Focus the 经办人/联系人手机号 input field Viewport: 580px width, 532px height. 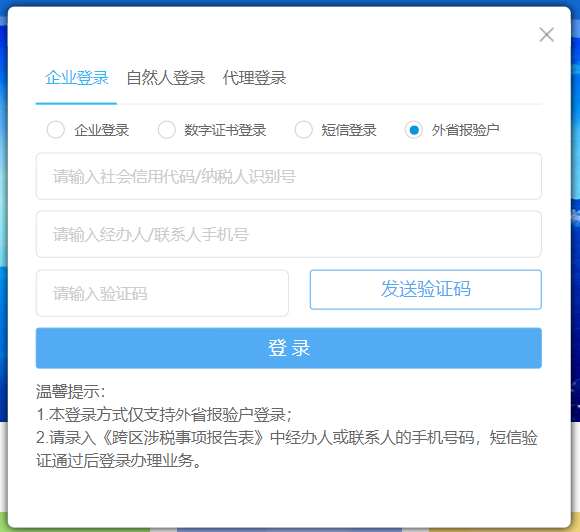pos(289,234)
